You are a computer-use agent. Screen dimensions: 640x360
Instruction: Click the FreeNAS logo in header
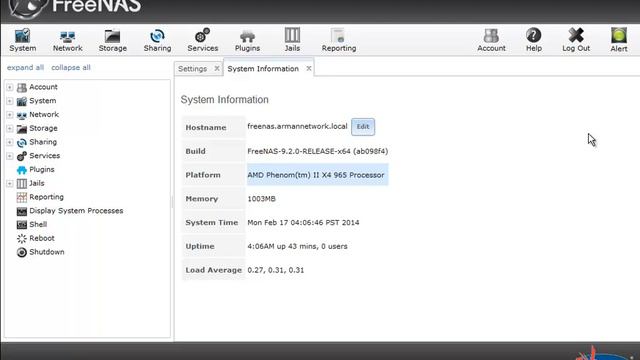coord(76,8)
